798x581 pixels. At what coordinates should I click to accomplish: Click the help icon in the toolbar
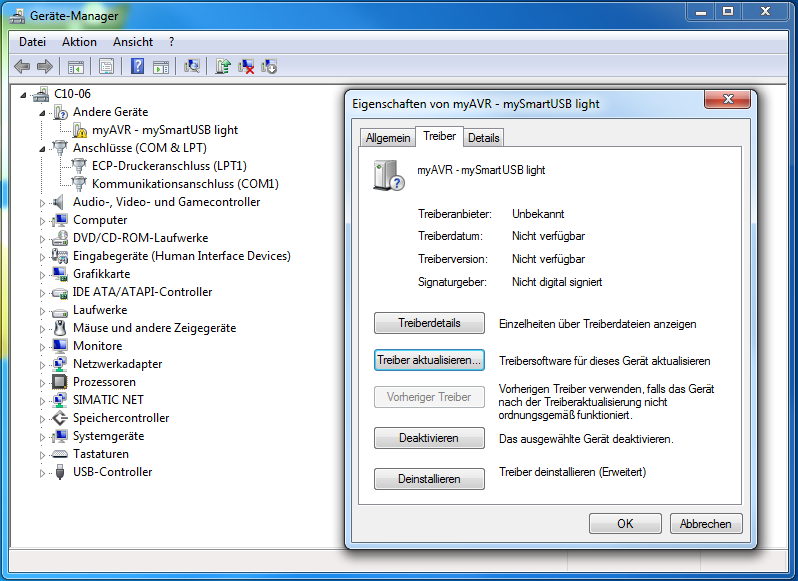(x=137, y=66)
